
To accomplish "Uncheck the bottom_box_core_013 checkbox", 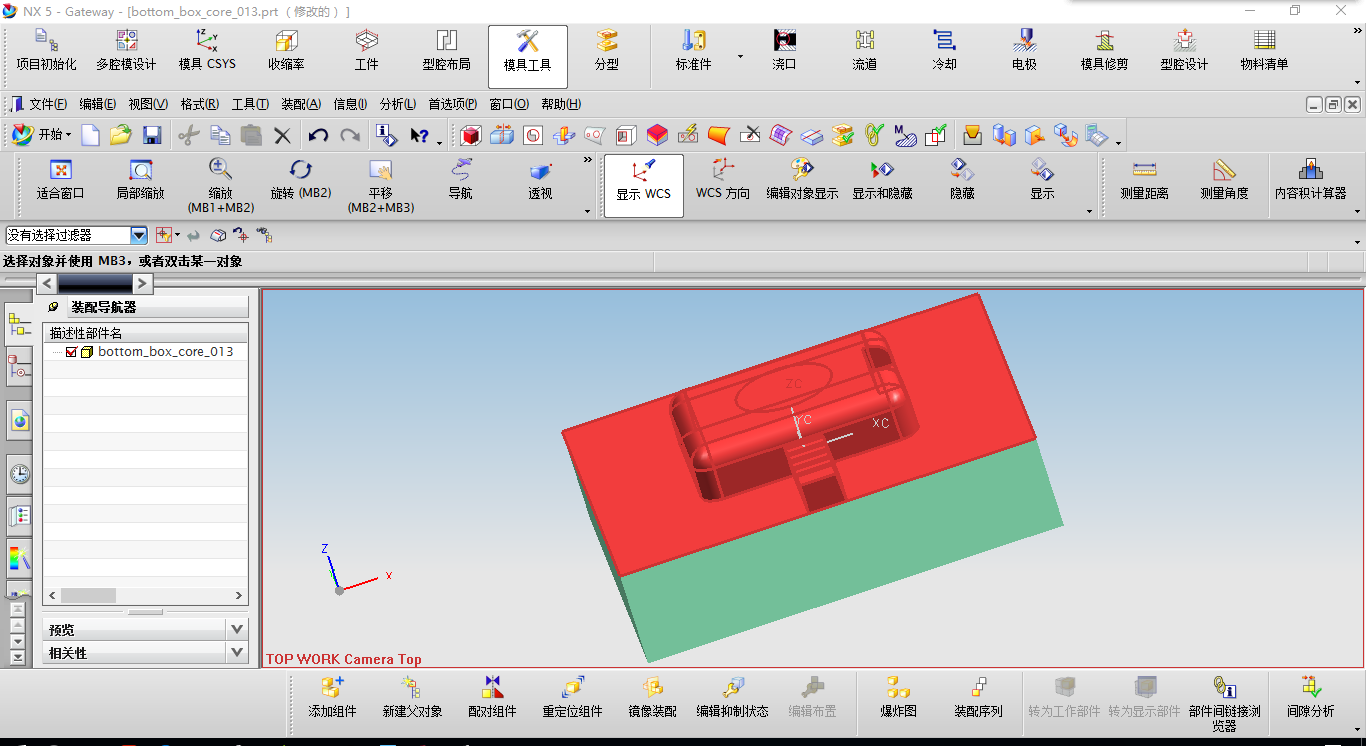I will [71, 352].
